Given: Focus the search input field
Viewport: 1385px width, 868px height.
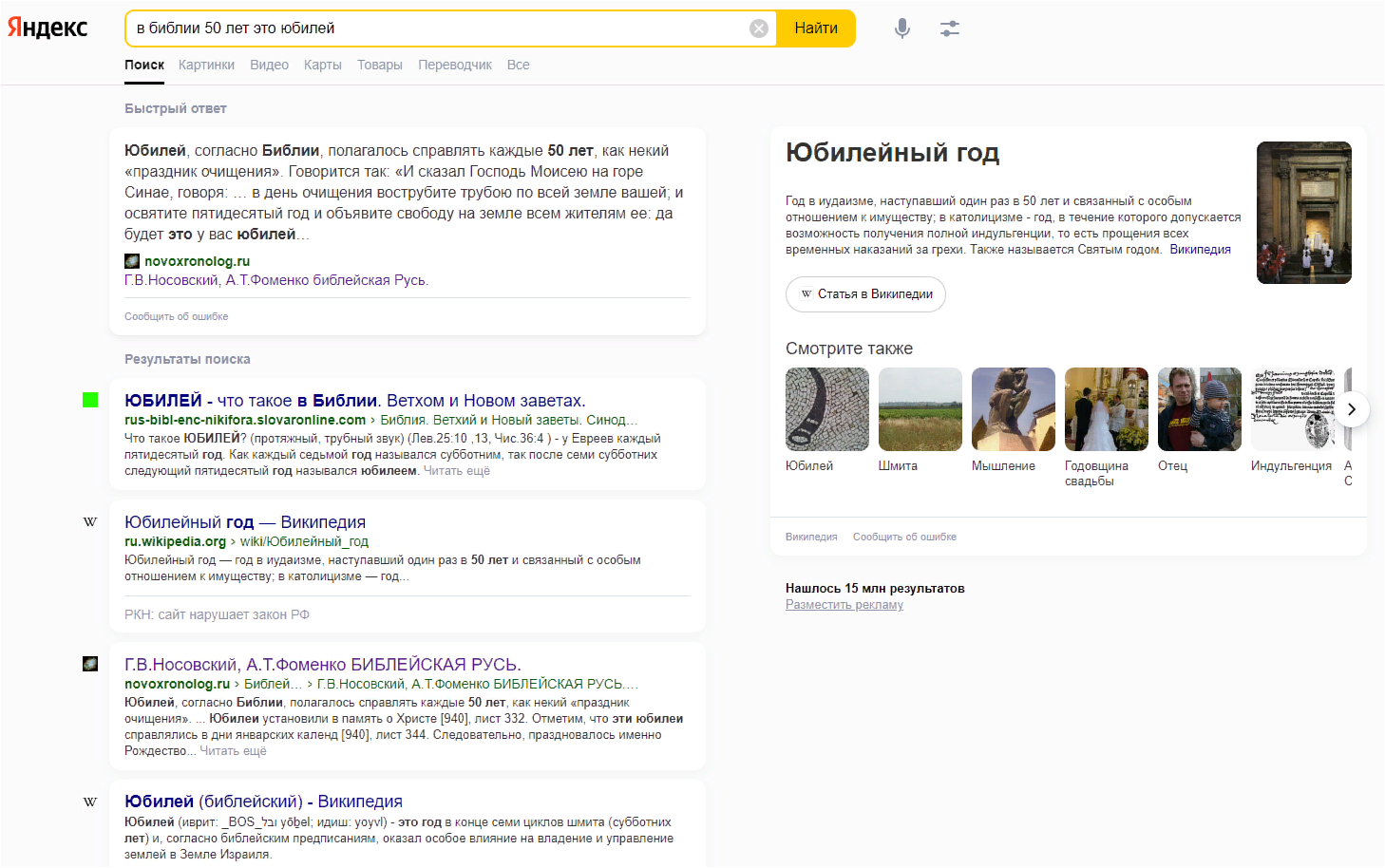Looking at the screenshot, I should tap(437, 28).
